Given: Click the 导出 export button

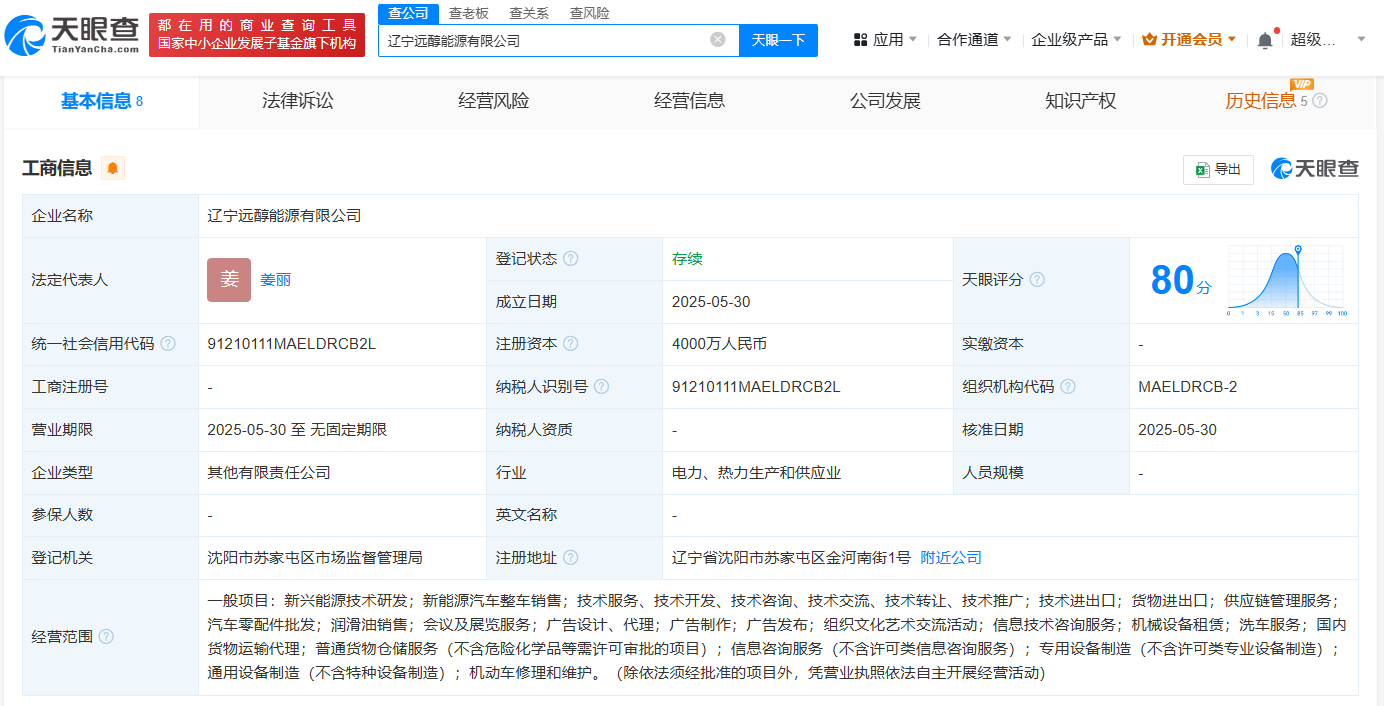Looking at the screenshot, I should [1218, 170].
